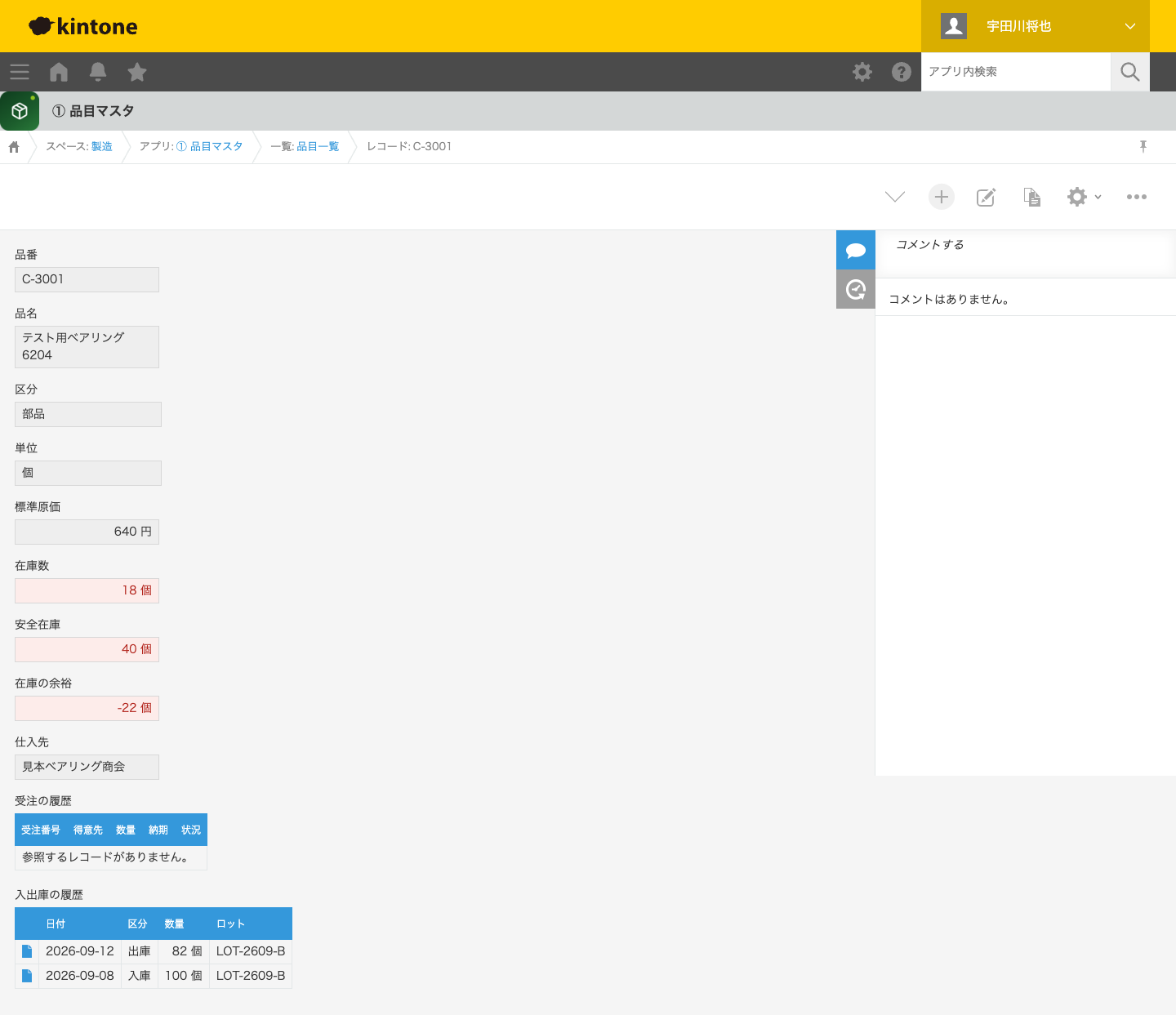Open the 製造 space link
The width and height of the screenshot is (1176, 1015).
point(102,147)
